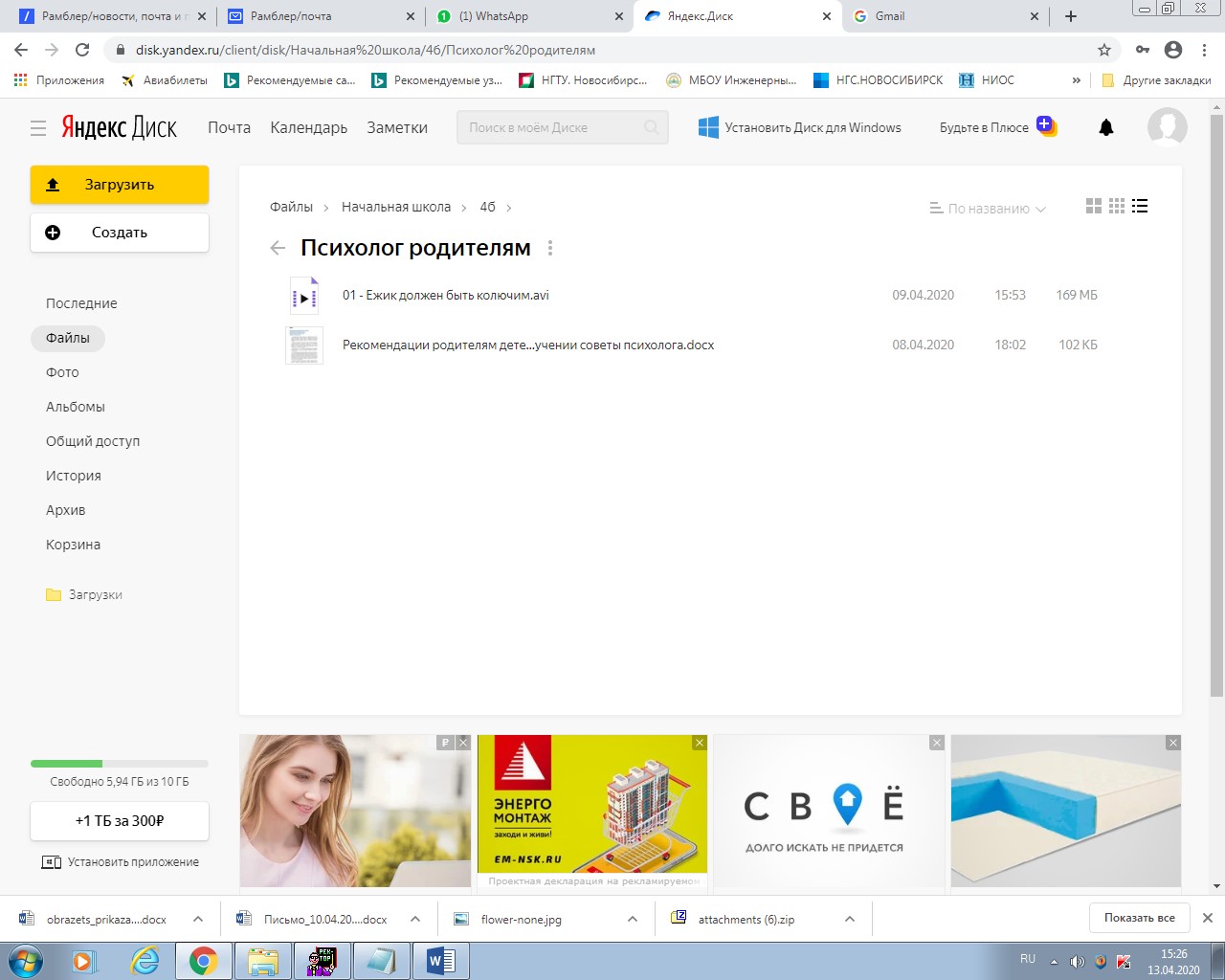
Task: Click the back arrow beside the folder title
Action: [x=278, y=249]
